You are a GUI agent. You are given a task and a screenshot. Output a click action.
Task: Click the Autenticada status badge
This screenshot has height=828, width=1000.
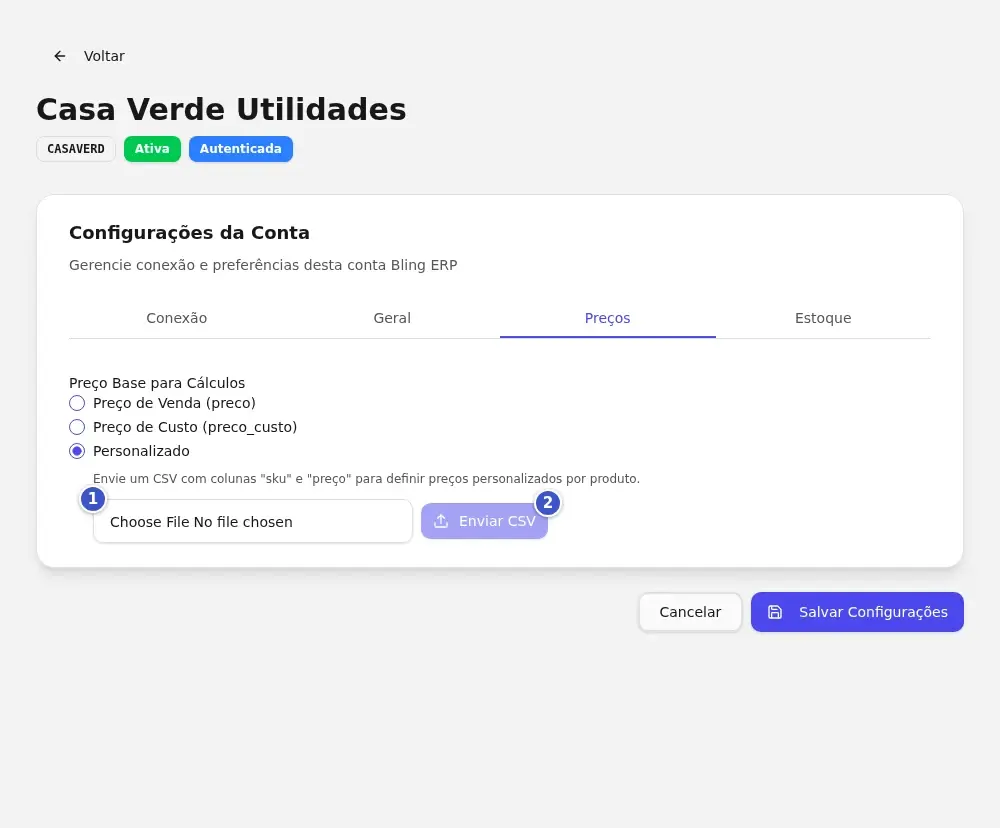240,149
